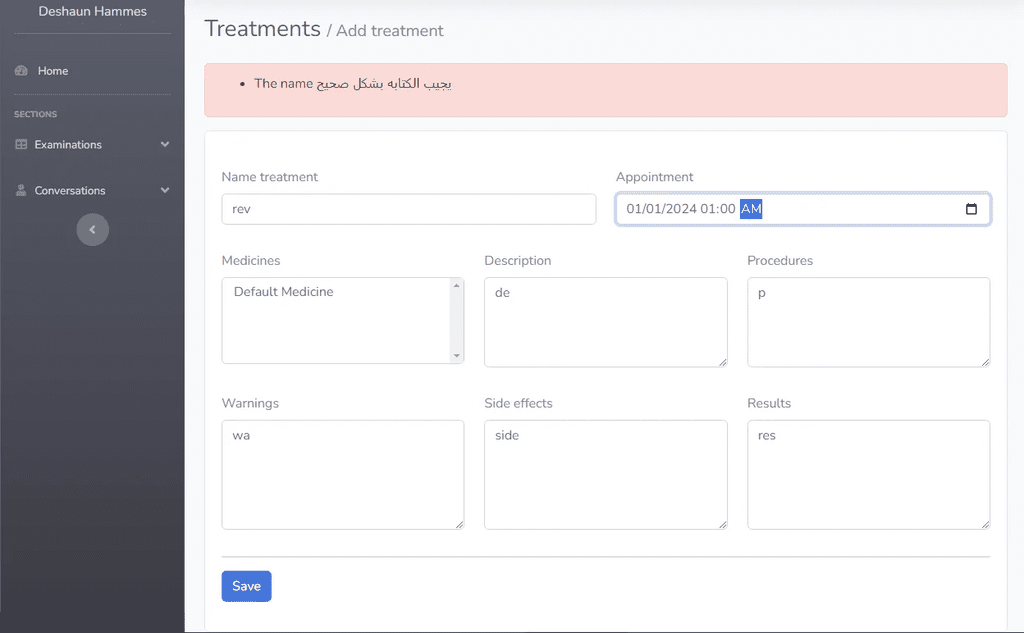The width and height of the screenshot is (1024, 633).
Task: Collapse the sidebar with the round arrow button
Action: [93, 230]
